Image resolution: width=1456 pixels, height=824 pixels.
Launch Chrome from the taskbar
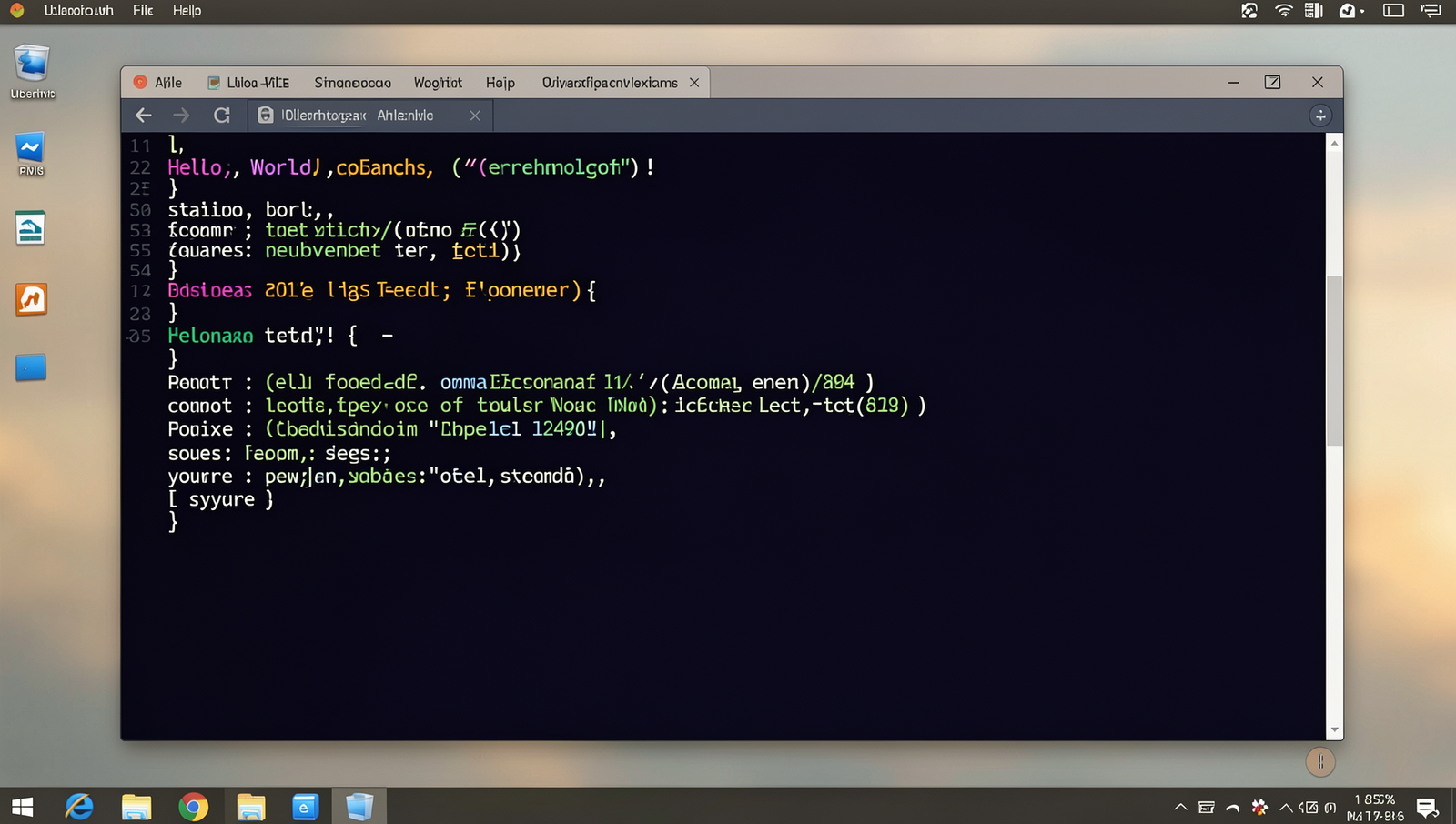[193, 807]
